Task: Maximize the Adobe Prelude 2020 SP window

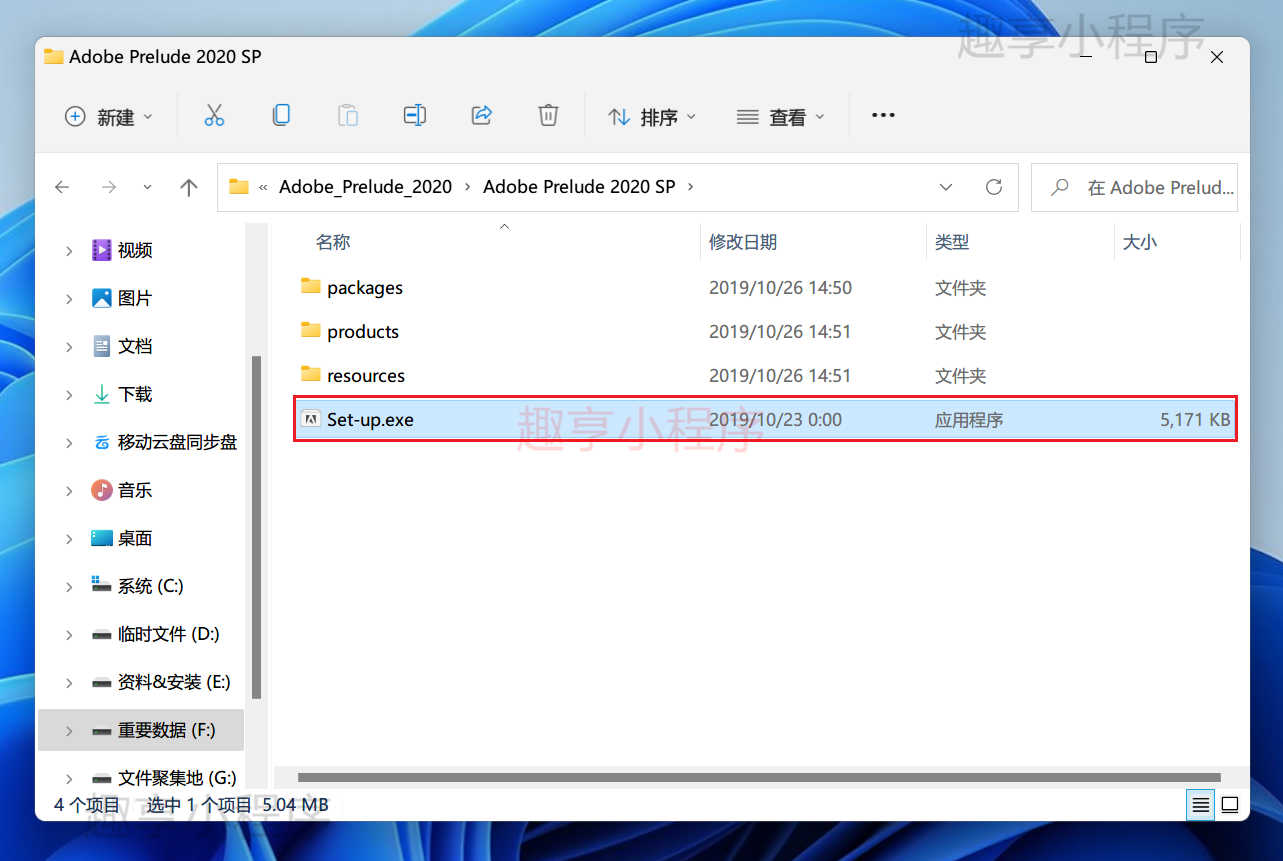Action: point(1151,58)
